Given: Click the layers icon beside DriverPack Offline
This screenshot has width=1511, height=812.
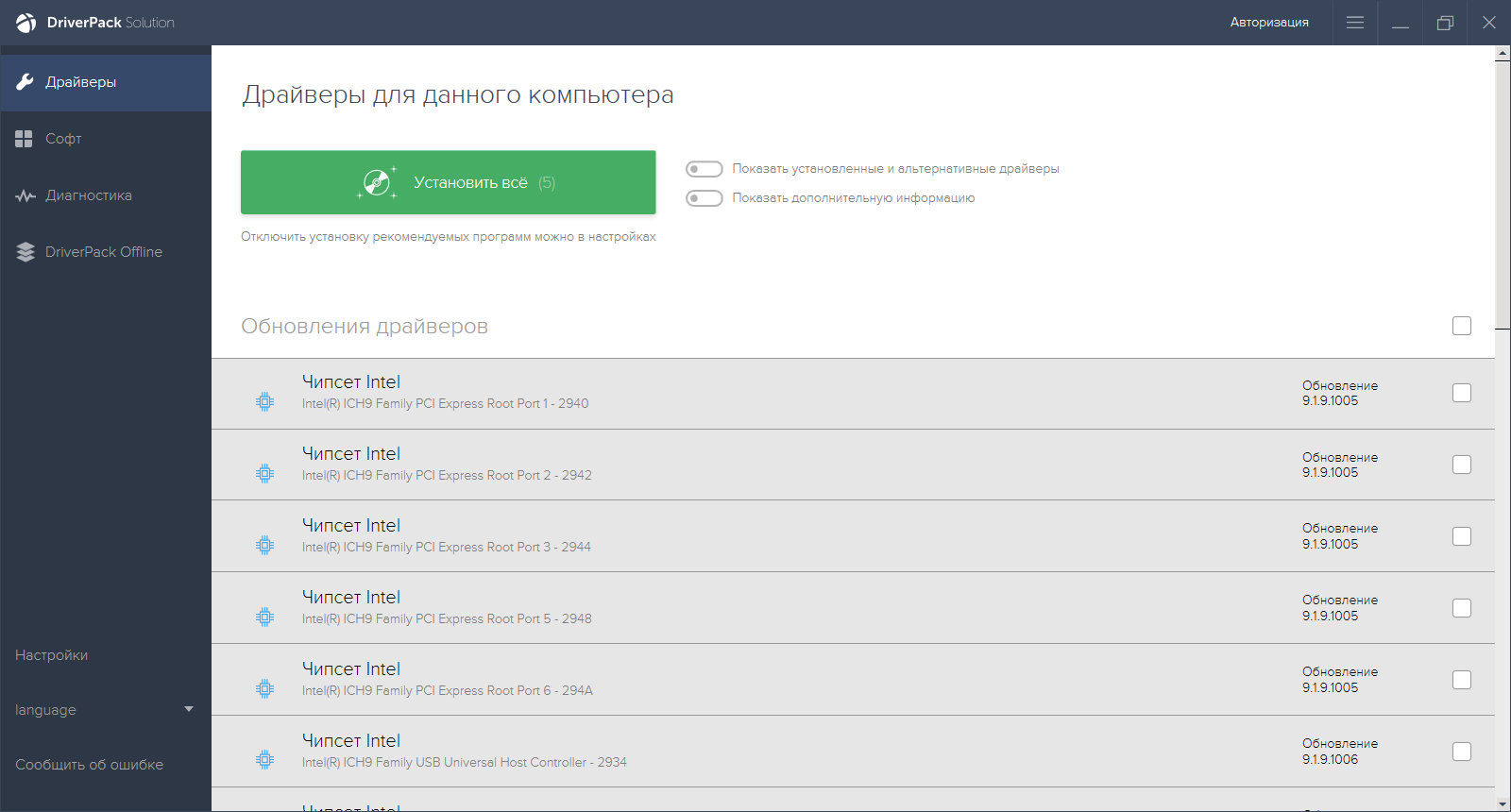Looking at the screenshot, I should coord(25,252).
